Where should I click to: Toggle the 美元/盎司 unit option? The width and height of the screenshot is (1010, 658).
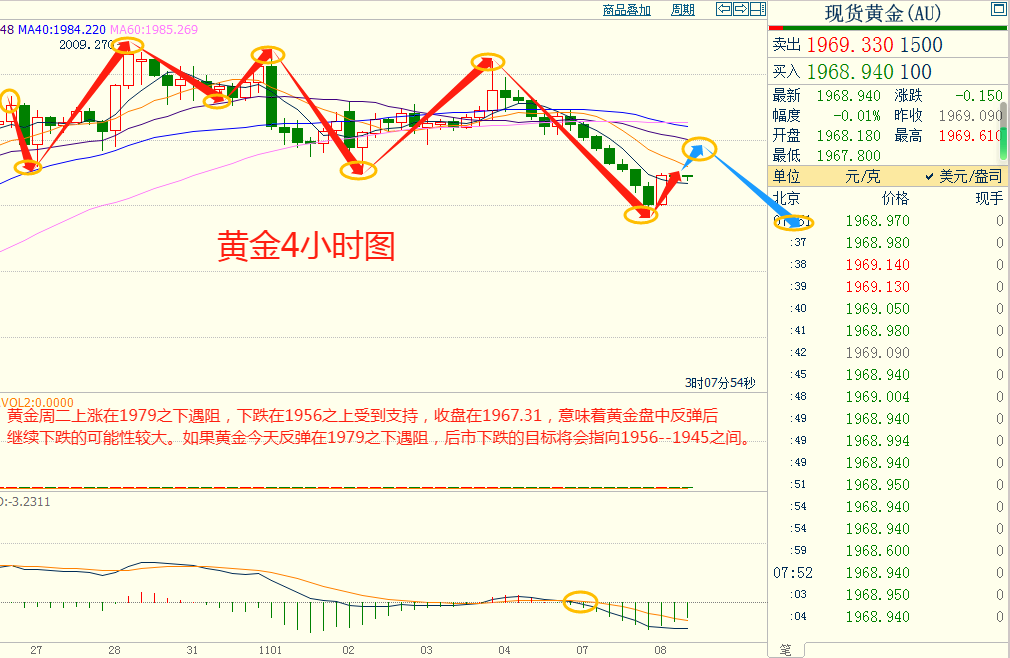(x=964, y=176)
